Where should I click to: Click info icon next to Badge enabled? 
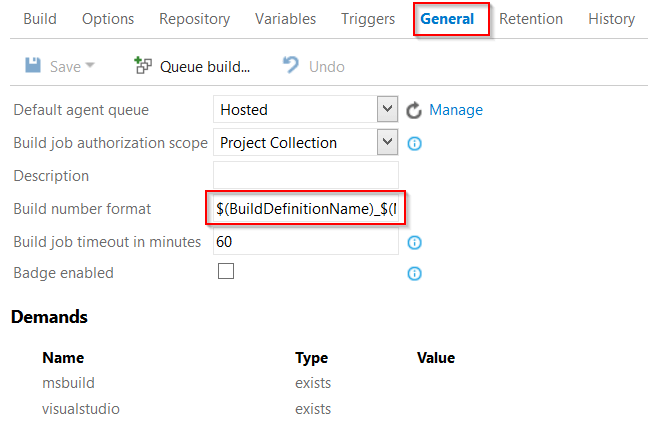[415, 273]
